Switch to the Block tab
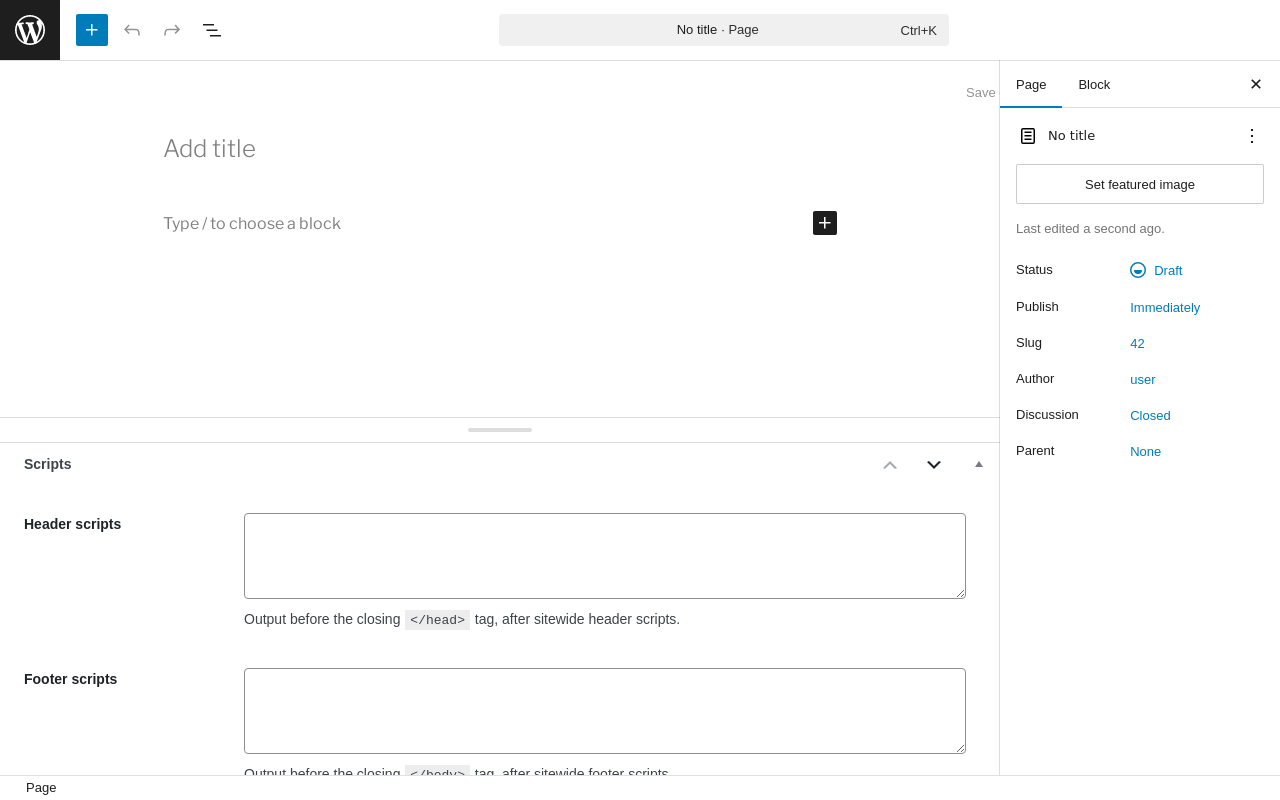The width and height of the screenshot is (1280, 800). click(x=1094, y=84)
